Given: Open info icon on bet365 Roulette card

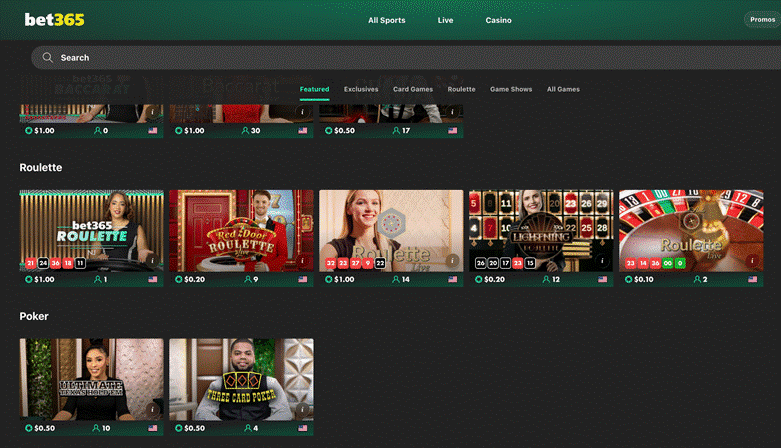Looking at the screenshot, I should [x=152, y=260].
